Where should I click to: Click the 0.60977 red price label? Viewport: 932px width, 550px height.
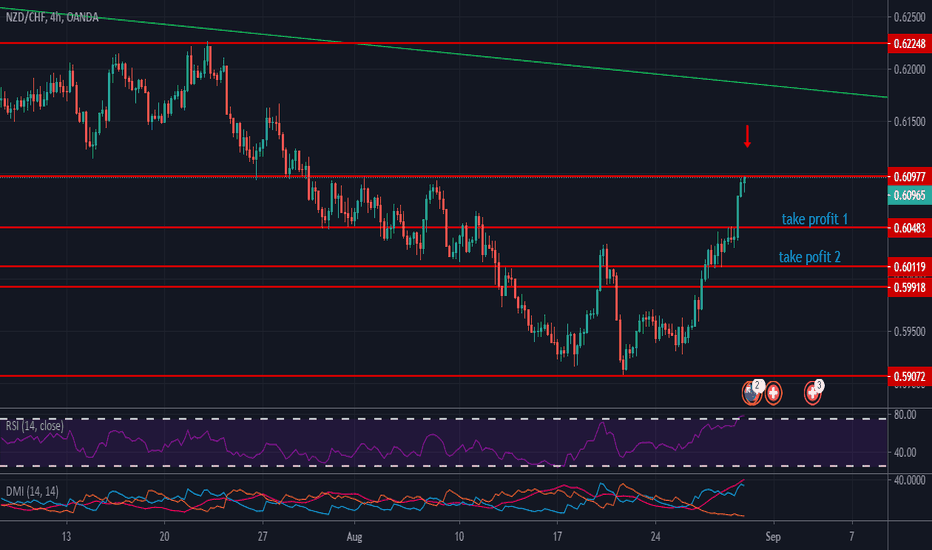point(909,177)
